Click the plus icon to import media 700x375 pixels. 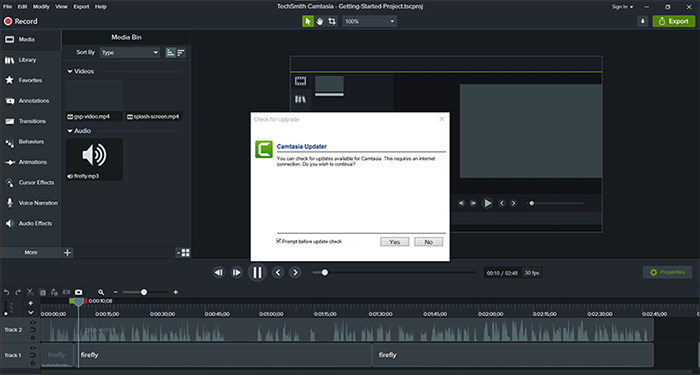(x=67, y=253)
